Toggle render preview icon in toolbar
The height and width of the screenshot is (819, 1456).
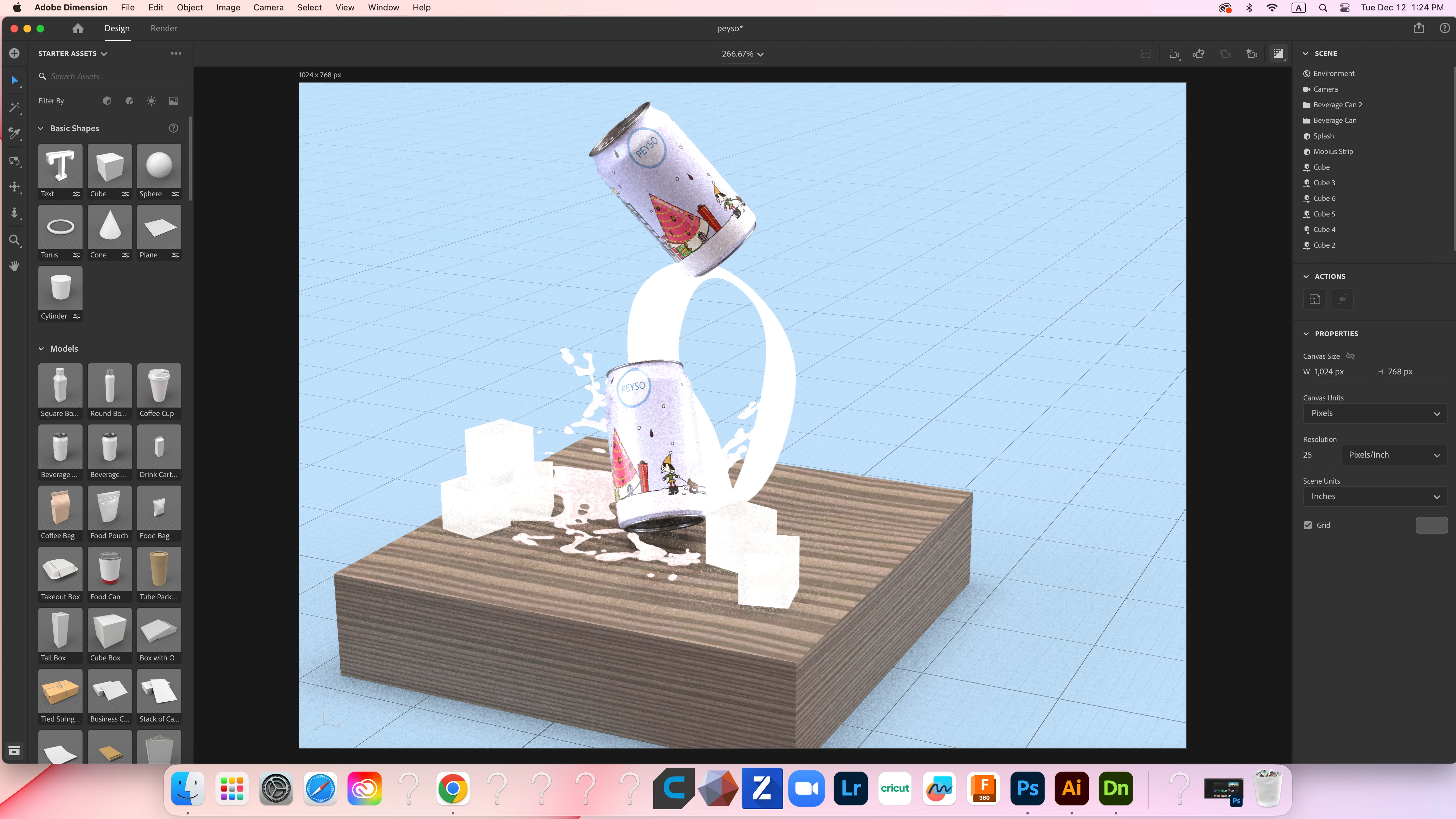pyautogui.click(x=1279, y=54)
